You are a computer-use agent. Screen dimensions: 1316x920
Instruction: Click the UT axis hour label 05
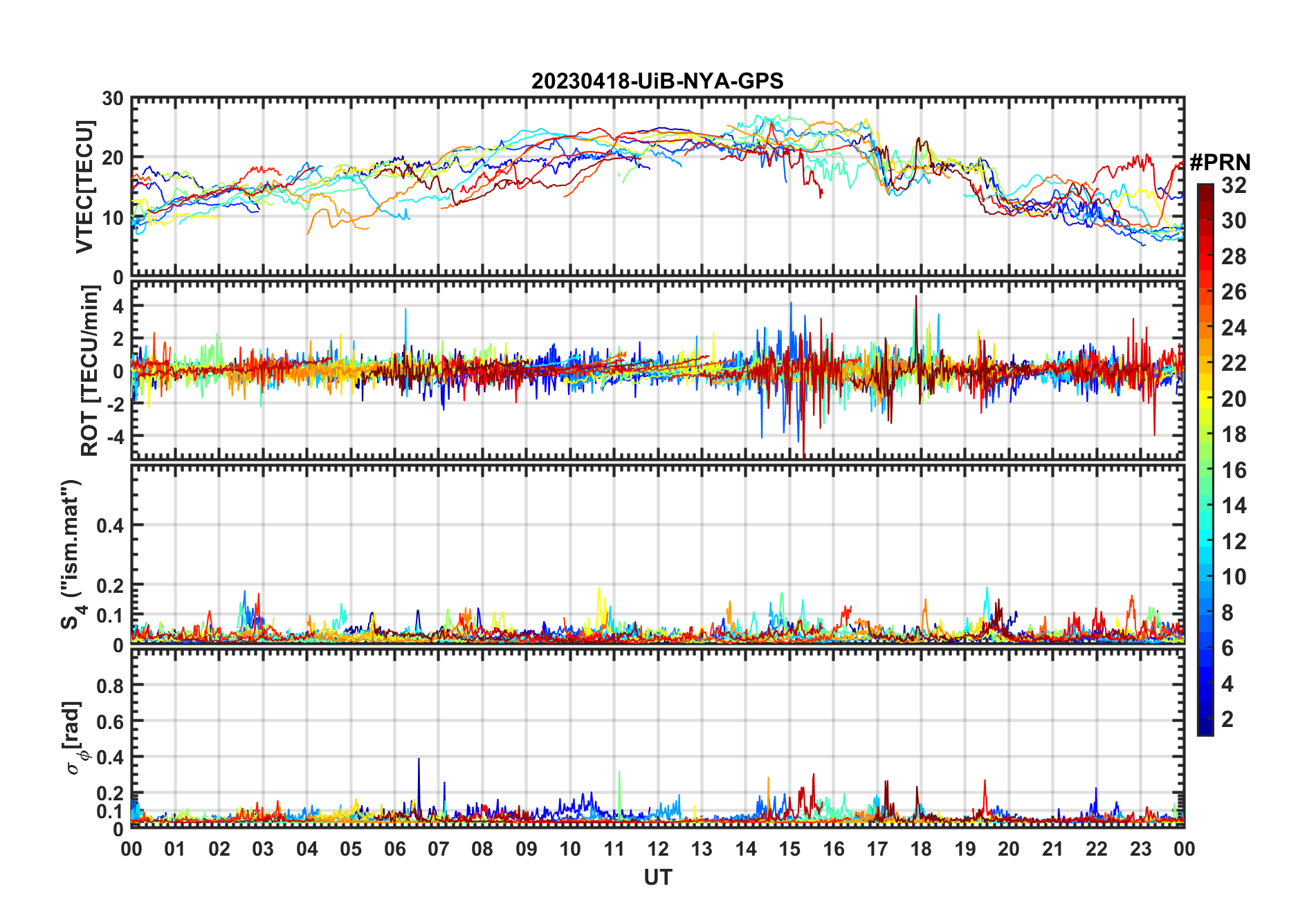click(351, 849)
